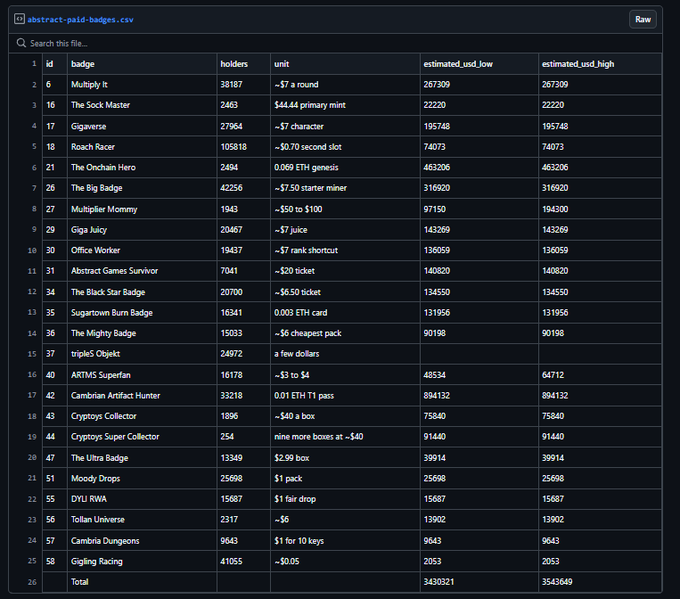
Task: Click 'The Sock Master' badge cell
Action: tap(142, 105)
